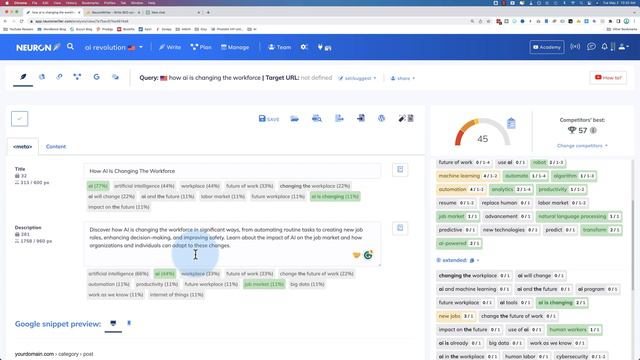
Task: Open the user account dropdown
Action: 623,47
